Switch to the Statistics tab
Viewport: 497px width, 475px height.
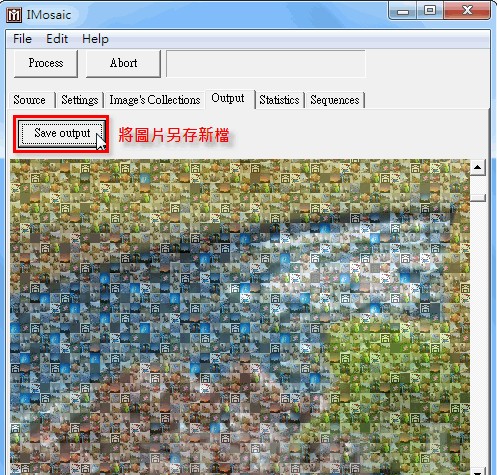(279, 100)
